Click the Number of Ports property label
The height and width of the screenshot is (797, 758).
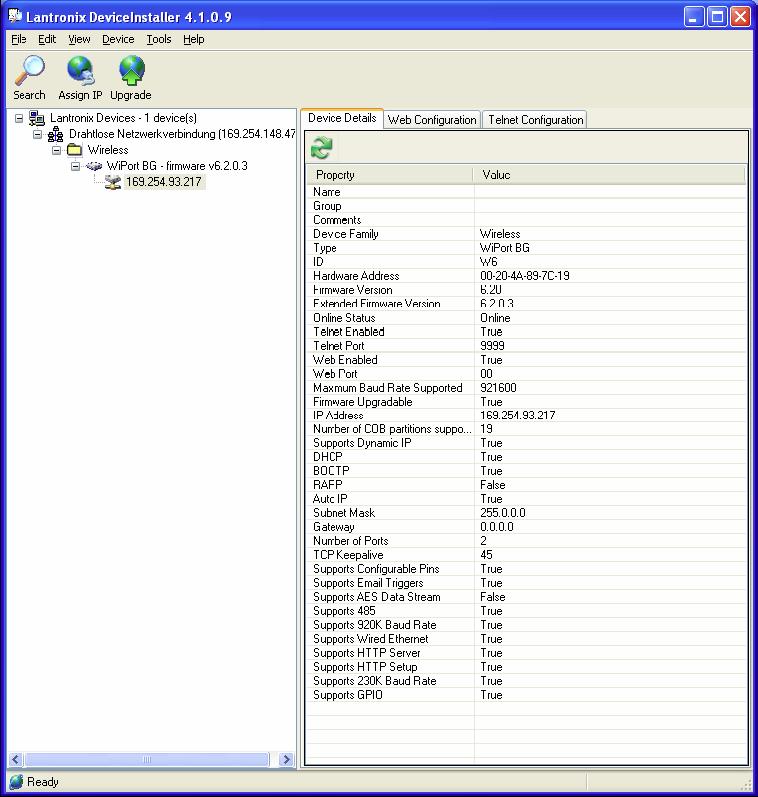point(351,541)
